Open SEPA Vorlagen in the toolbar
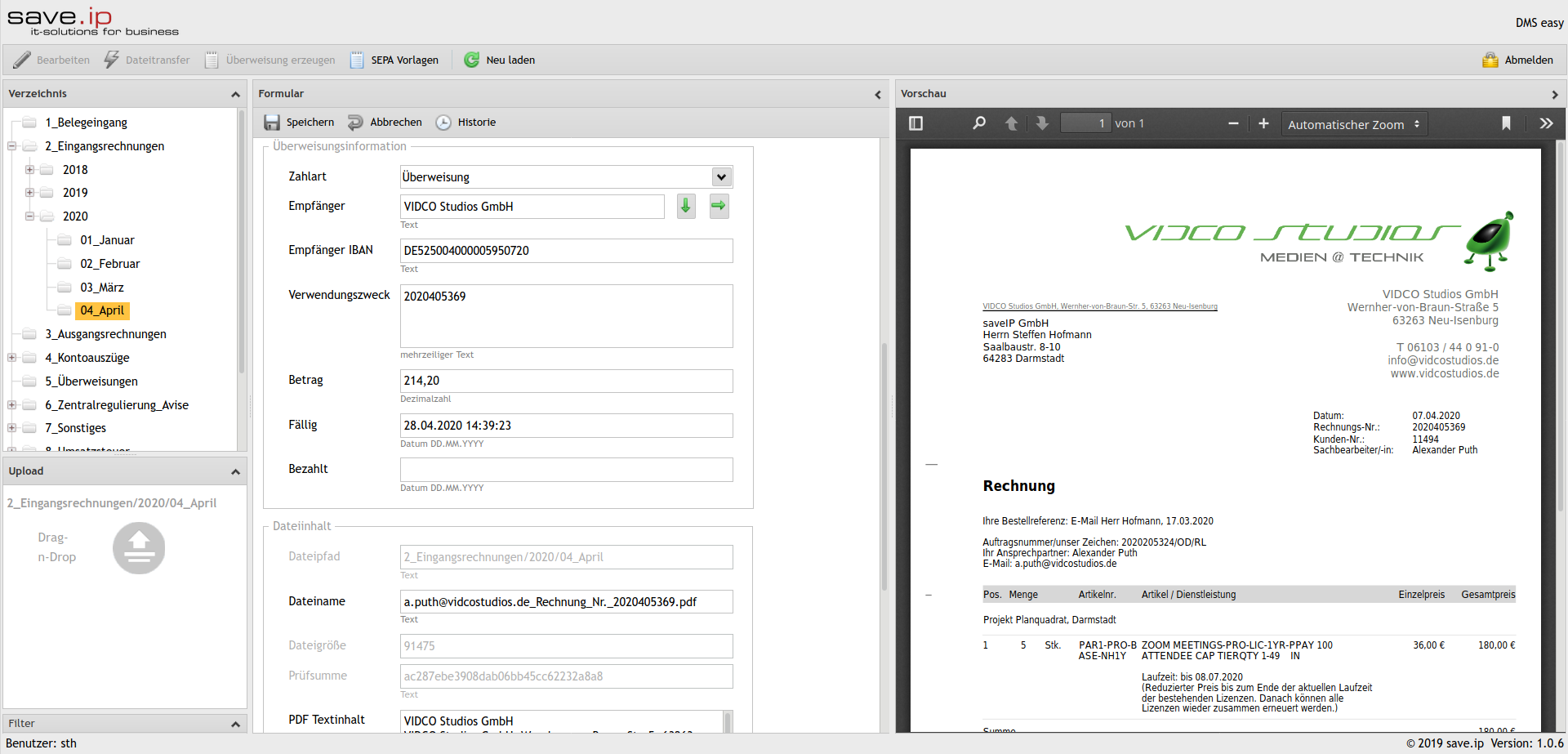Image resolution: width=1568 pixels, height=754 pixels. pyautogui.click(x=395, y=60)
